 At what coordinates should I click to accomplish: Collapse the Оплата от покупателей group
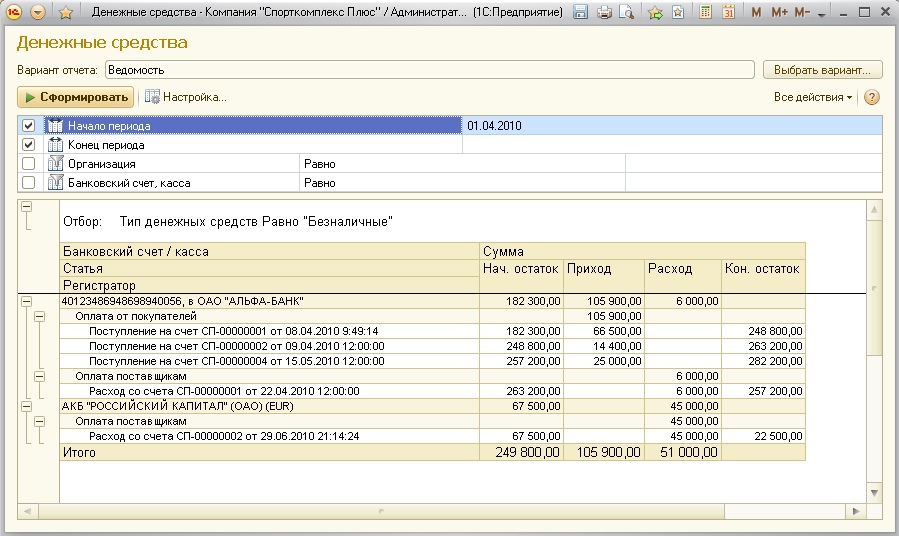[40, 316]
